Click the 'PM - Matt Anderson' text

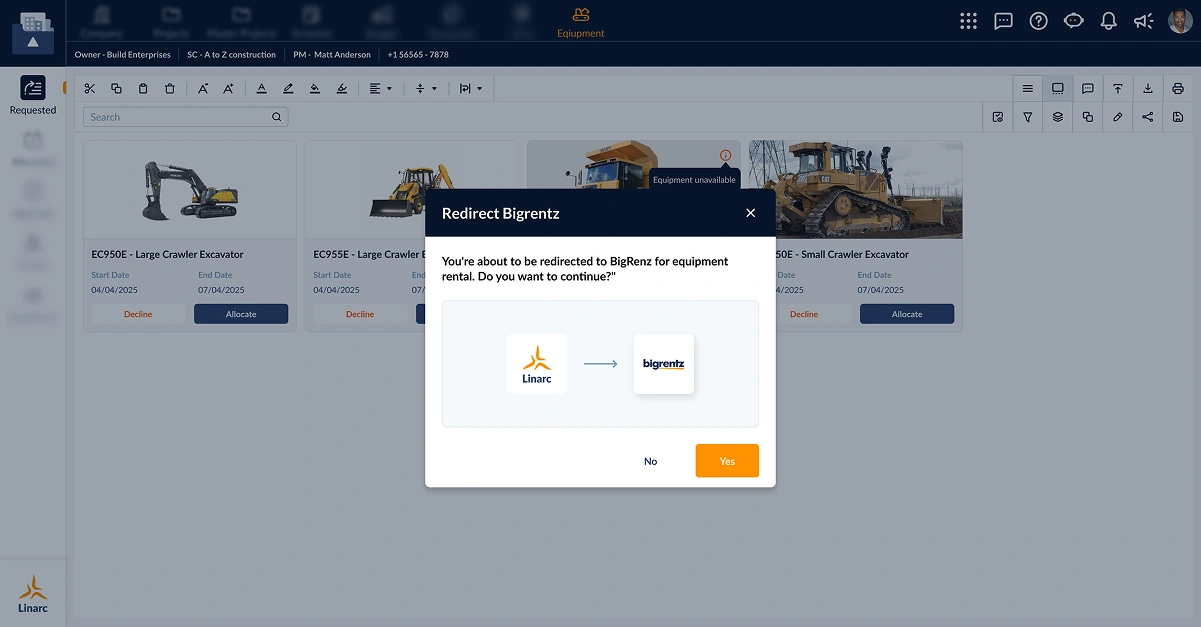332,55
